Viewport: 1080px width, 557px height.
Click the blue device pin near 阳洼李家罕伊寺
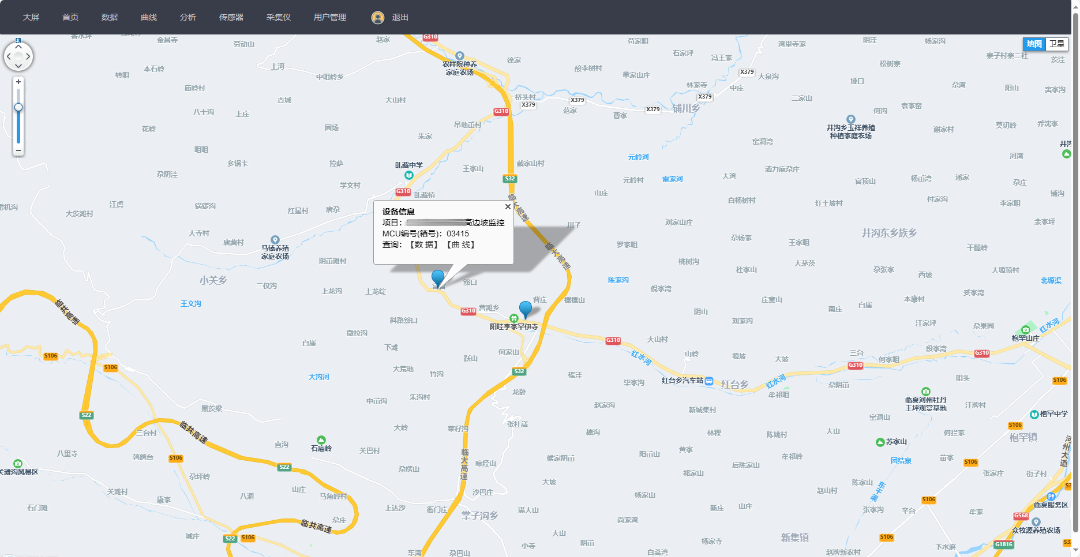coord(526,309)
